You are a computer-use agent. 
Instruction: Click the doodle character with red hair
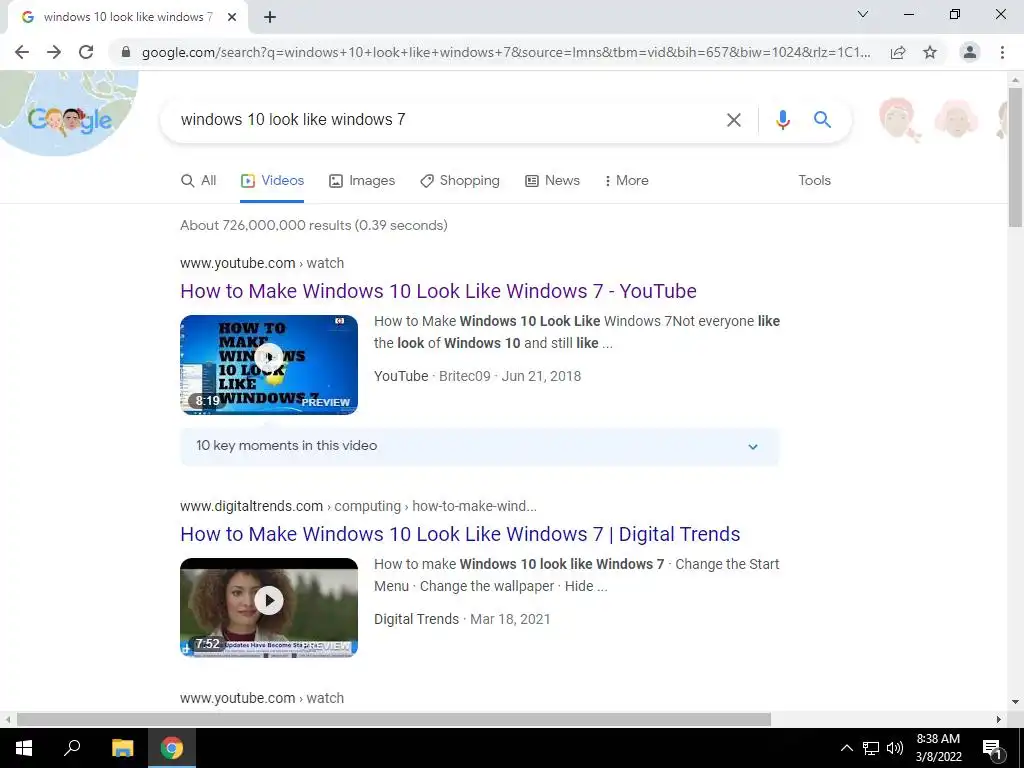point(900,119)
